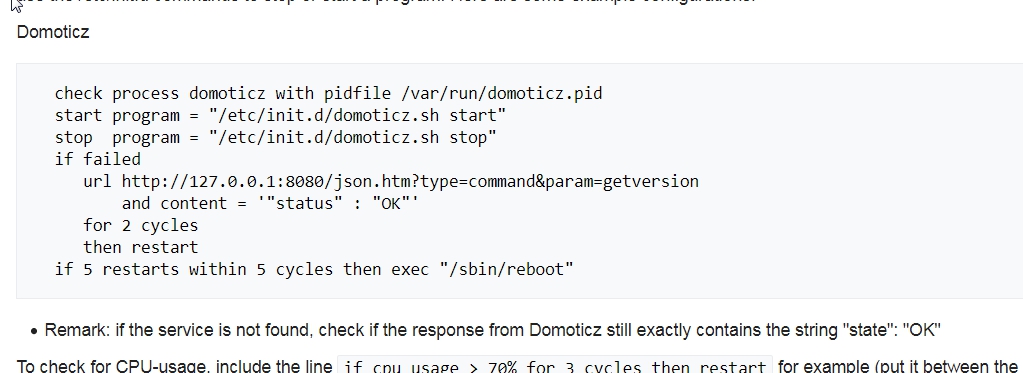Click the 'start program' code line
Image resolution: width=1023 pixels, height=373 pixels.
[x=280, y=115]
